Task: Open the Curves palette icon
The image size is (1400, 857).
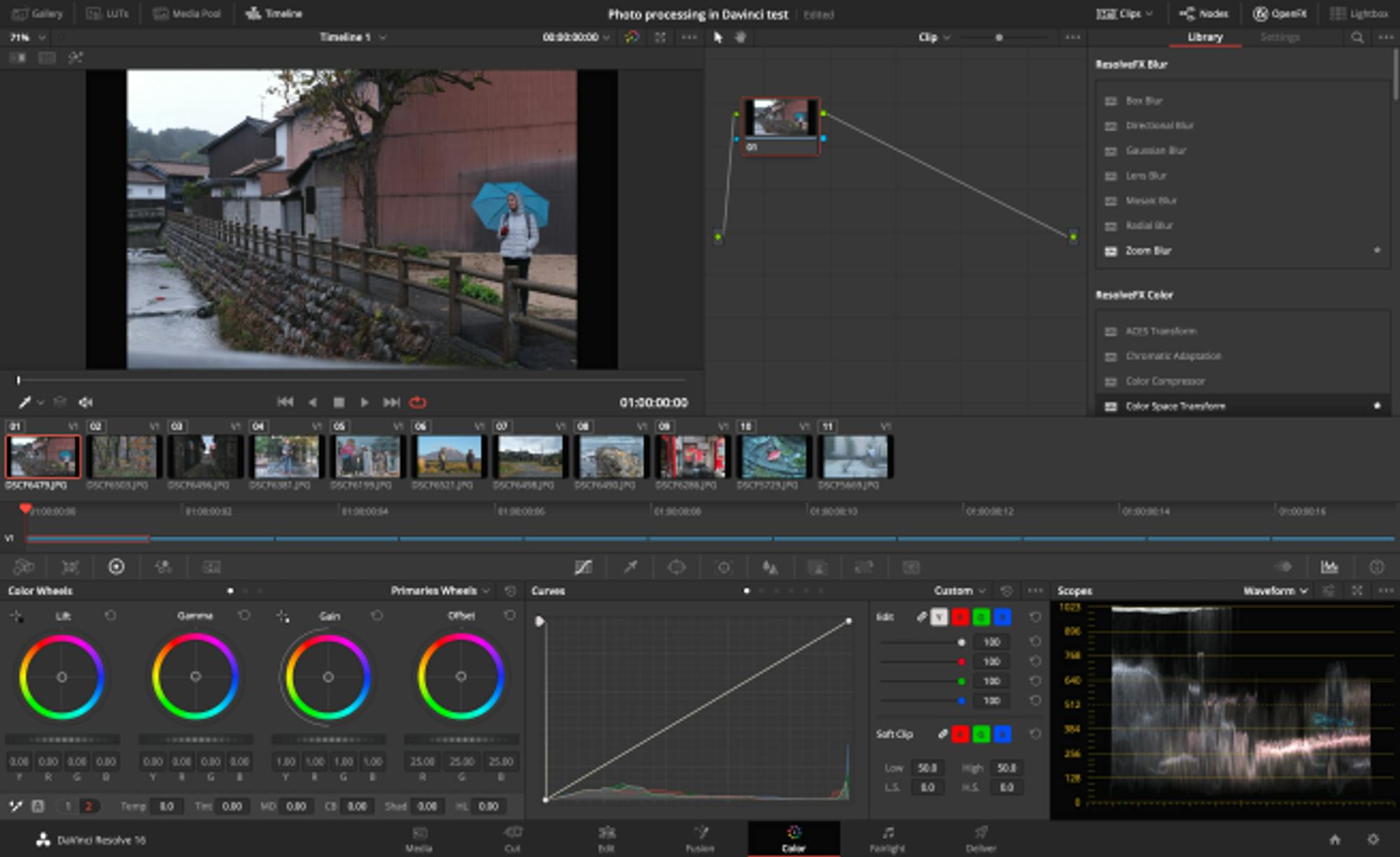Action: point(583,567)
